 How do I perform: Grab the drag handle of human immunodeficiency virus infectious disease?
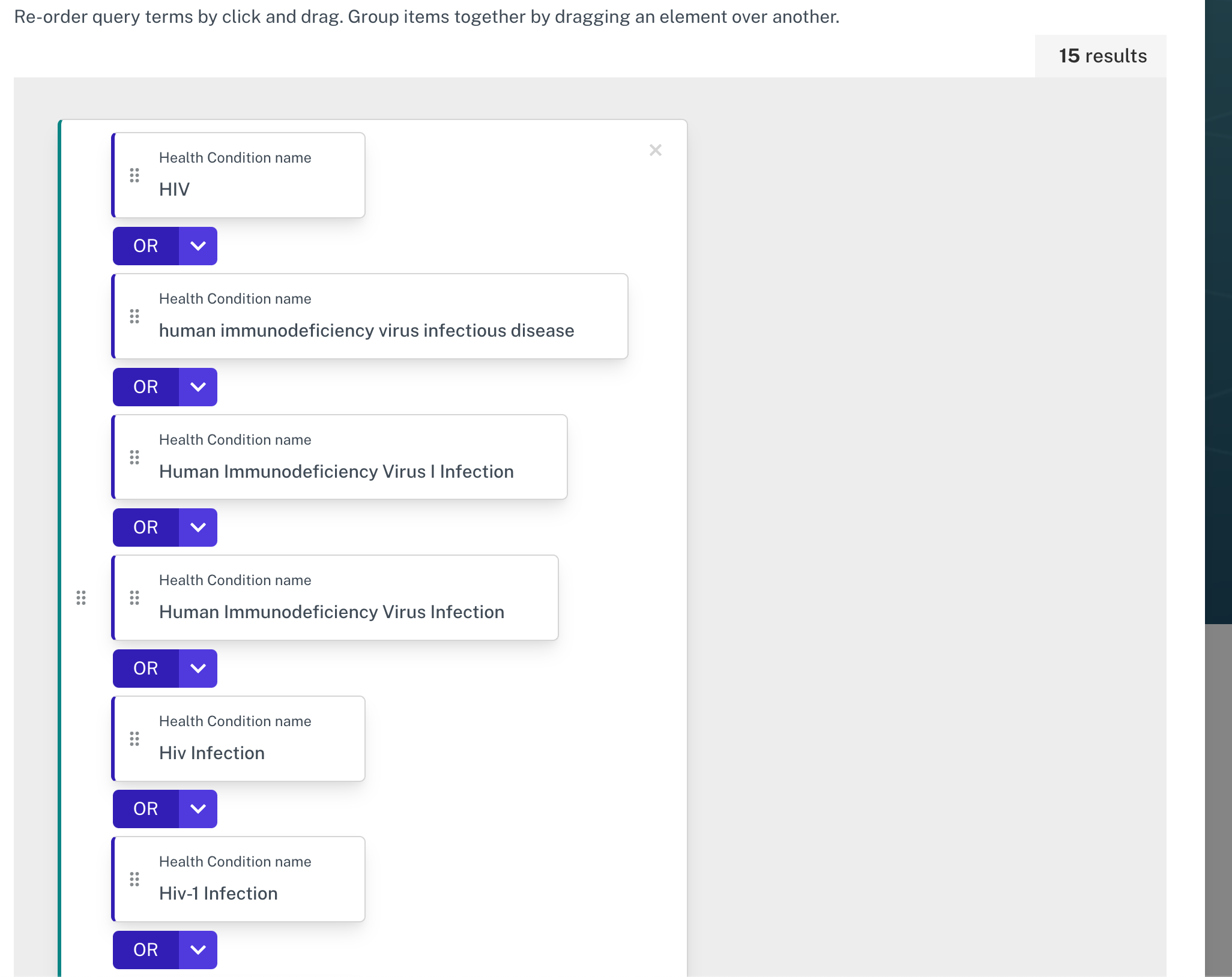(x=134, y=316)
